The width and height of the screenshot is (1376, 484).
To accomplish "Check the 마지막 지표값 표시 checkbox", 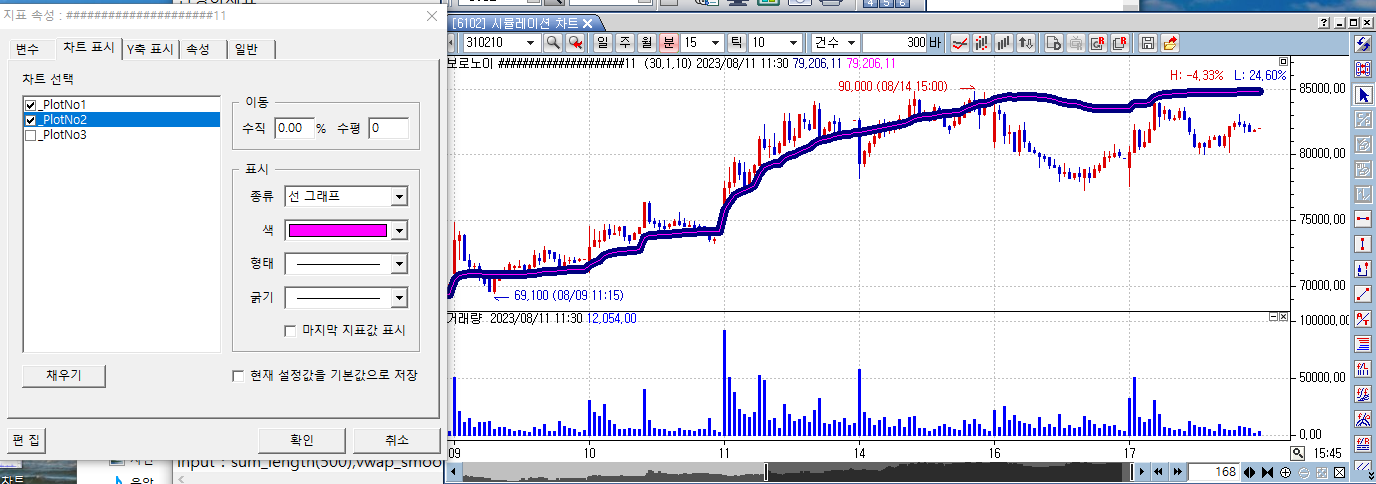I will (291, 330).
